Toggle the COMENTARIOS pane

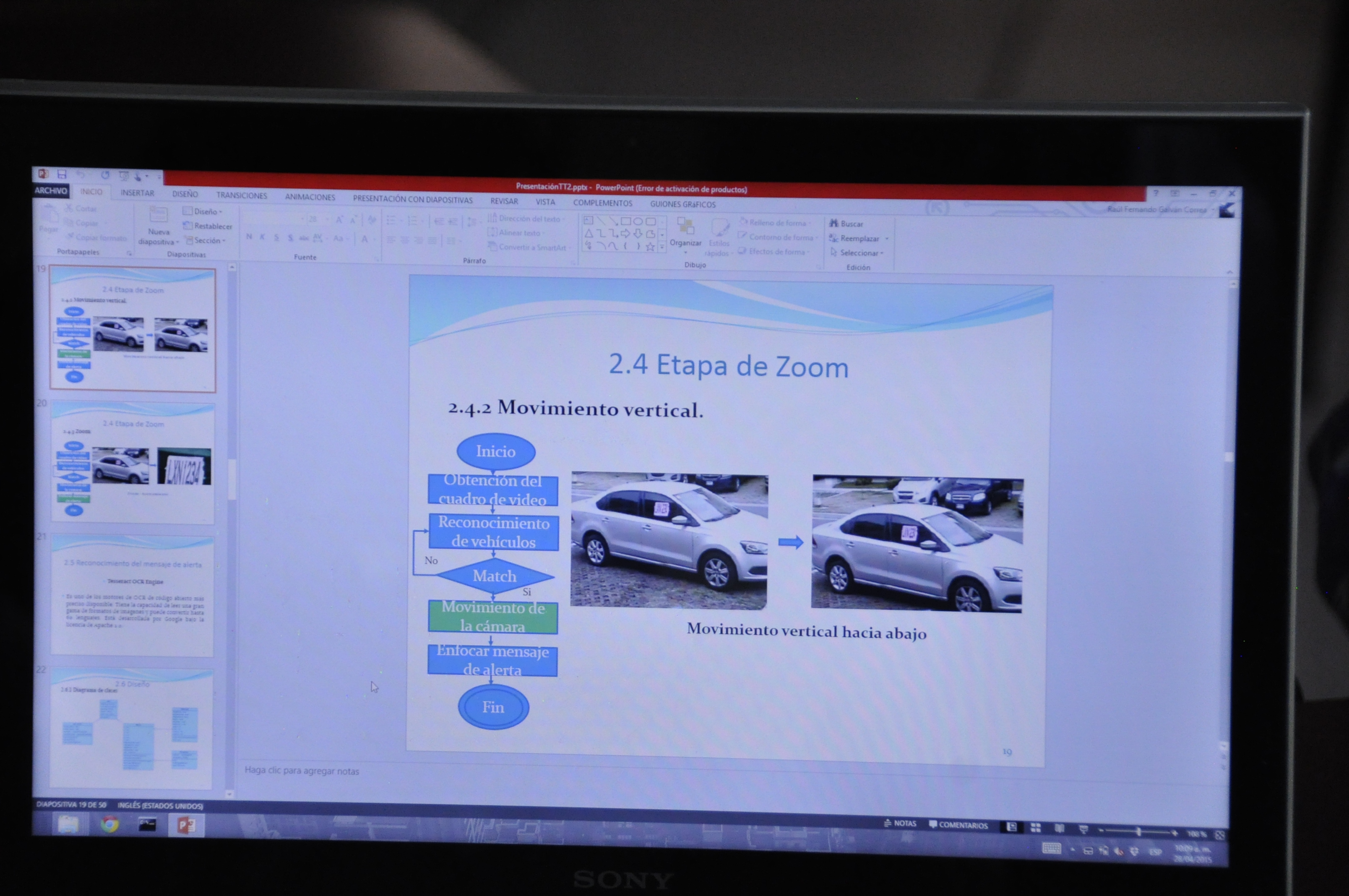pos(958,825)
